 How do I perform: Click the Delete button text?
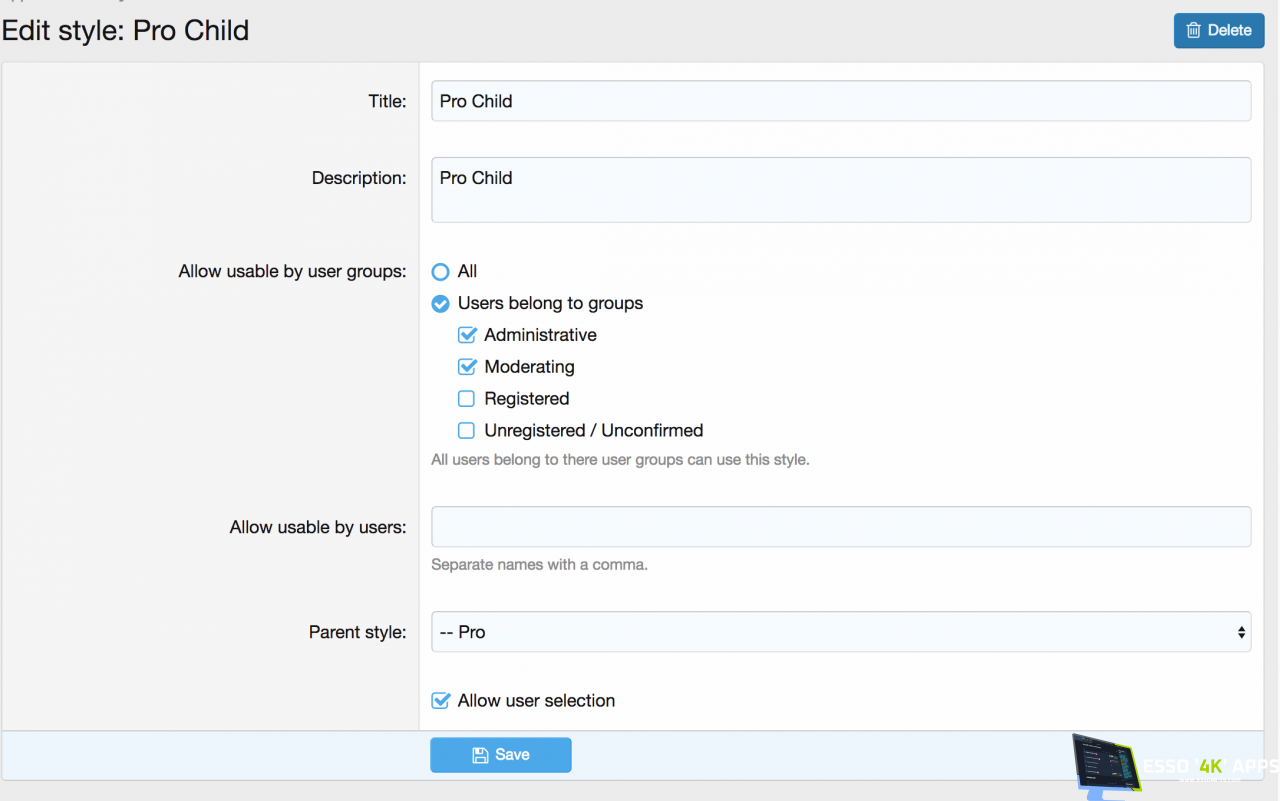(x=1229, y=31)
